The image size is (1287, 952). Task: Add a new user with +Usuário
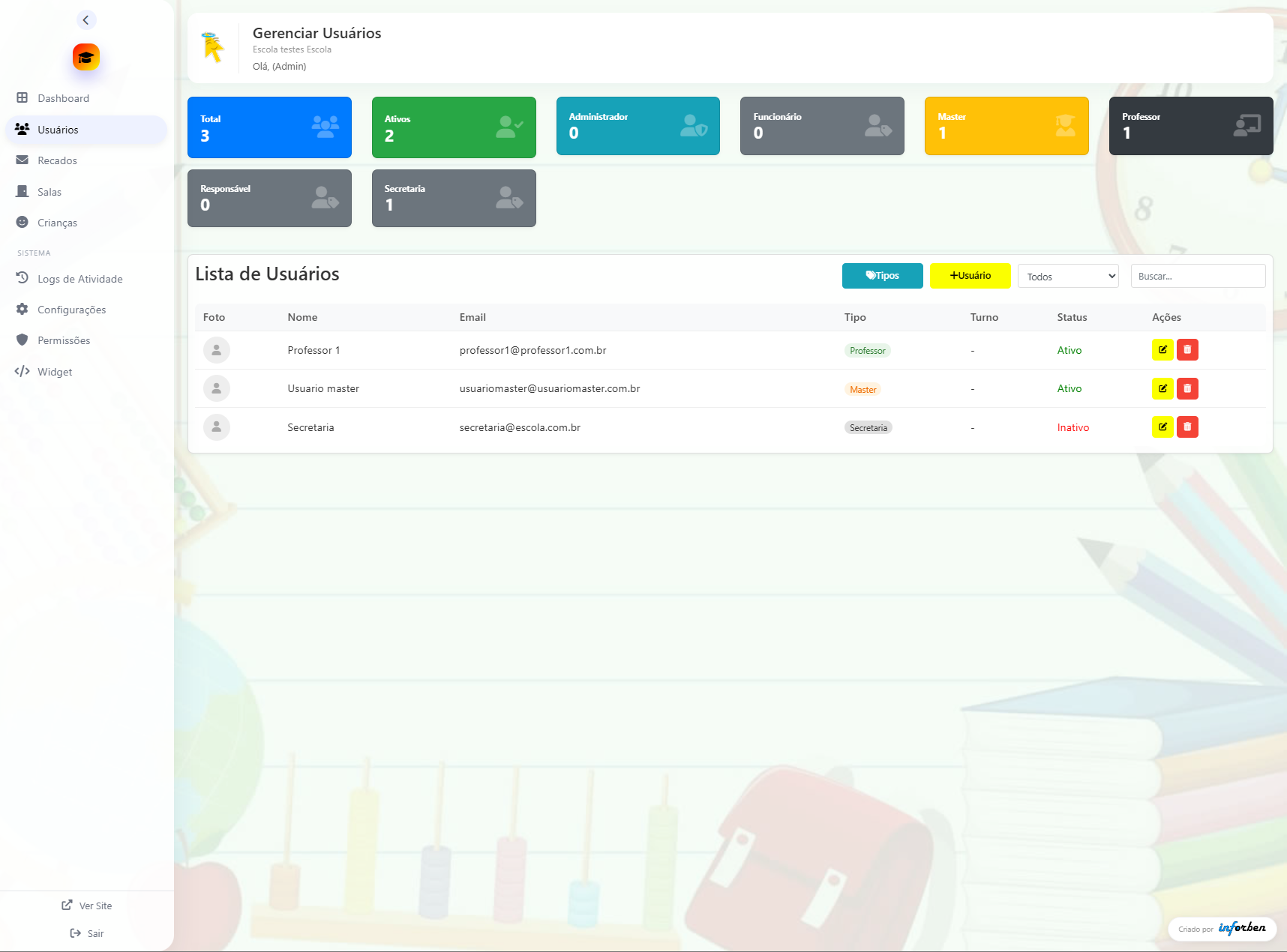click(970, 276)
